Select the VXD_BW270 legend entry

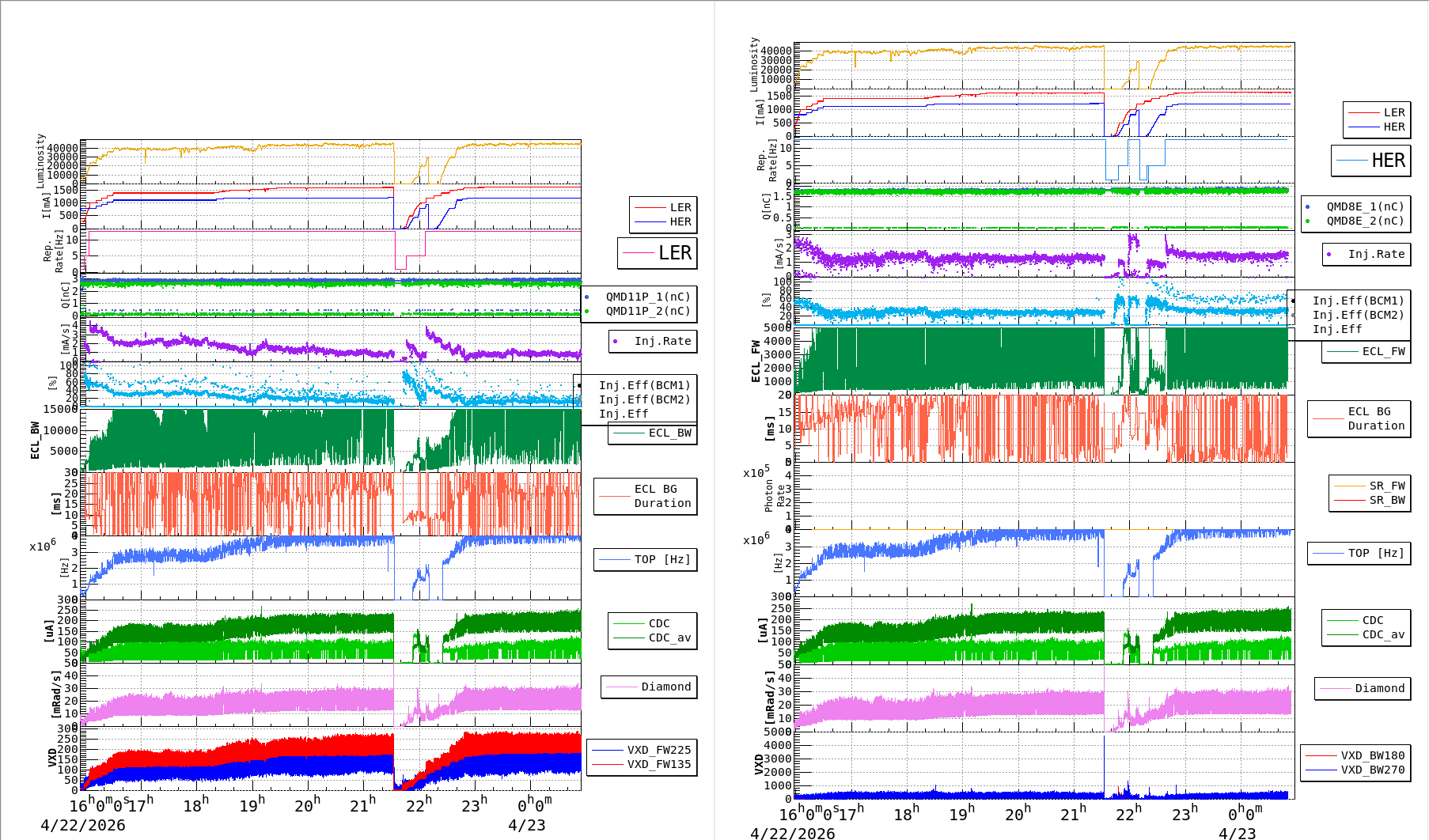click(x=1355, y=770)
